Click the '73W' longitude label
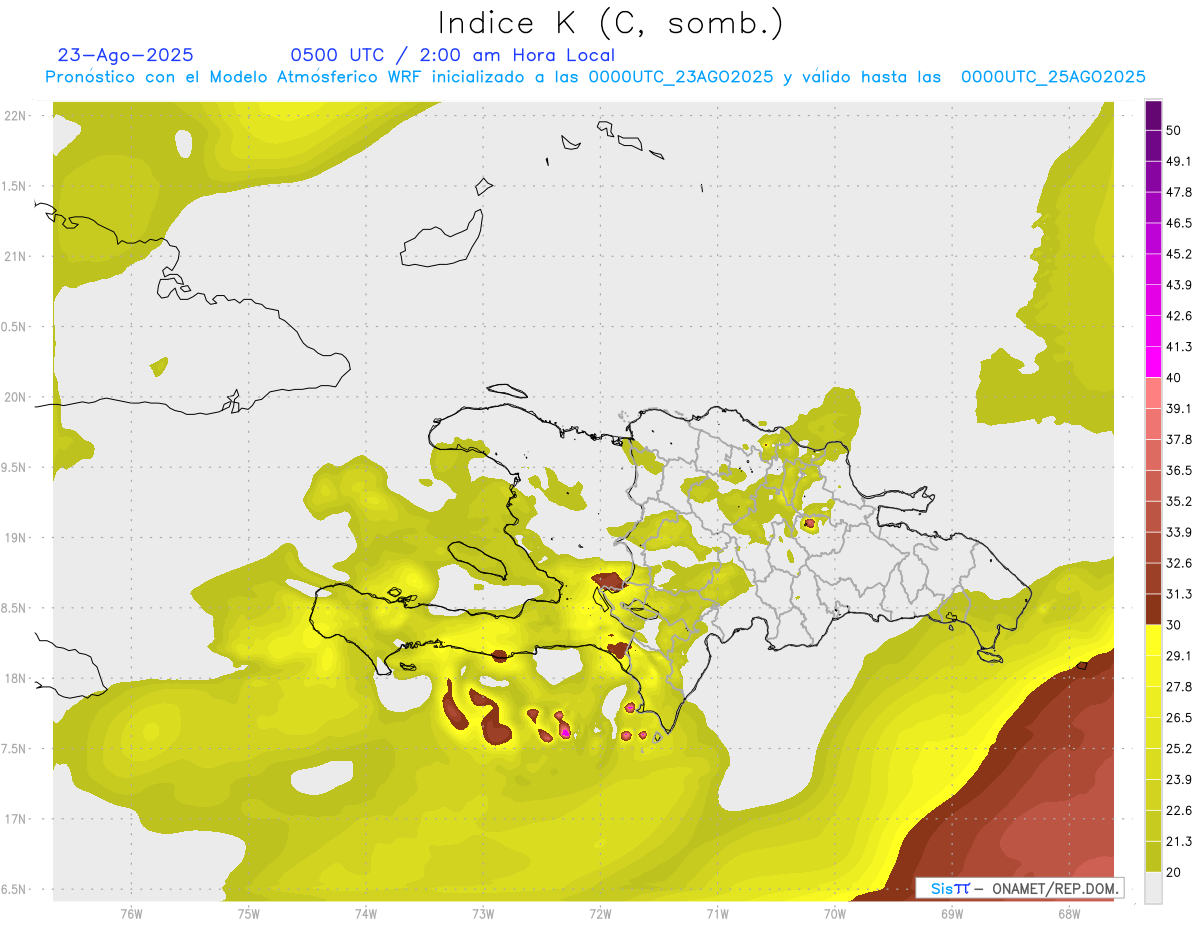Screen dimensions: 1200x927 (483, 914)
